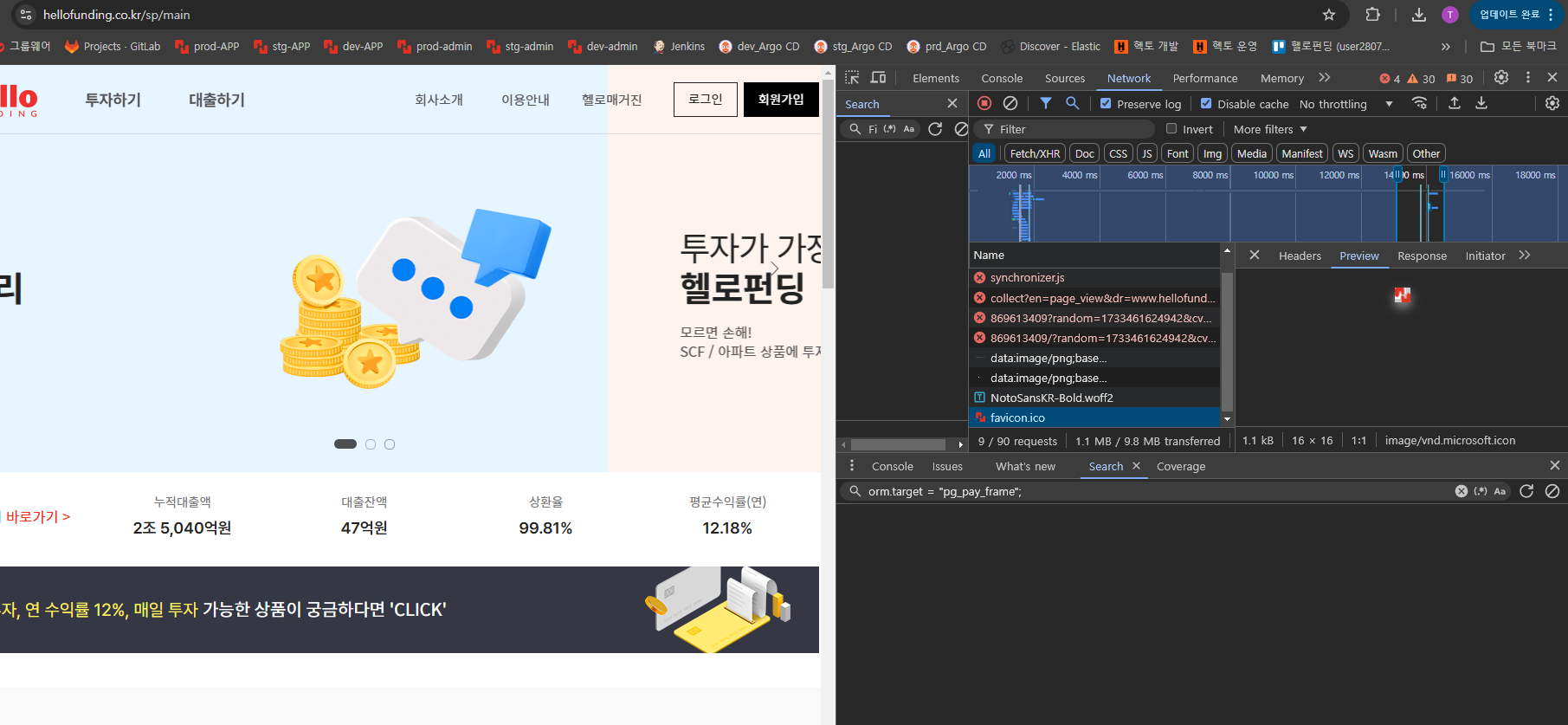Click the right timeline overview range handle
Viewport: 1568px width, 725px height.
[x=1443, y=174]
